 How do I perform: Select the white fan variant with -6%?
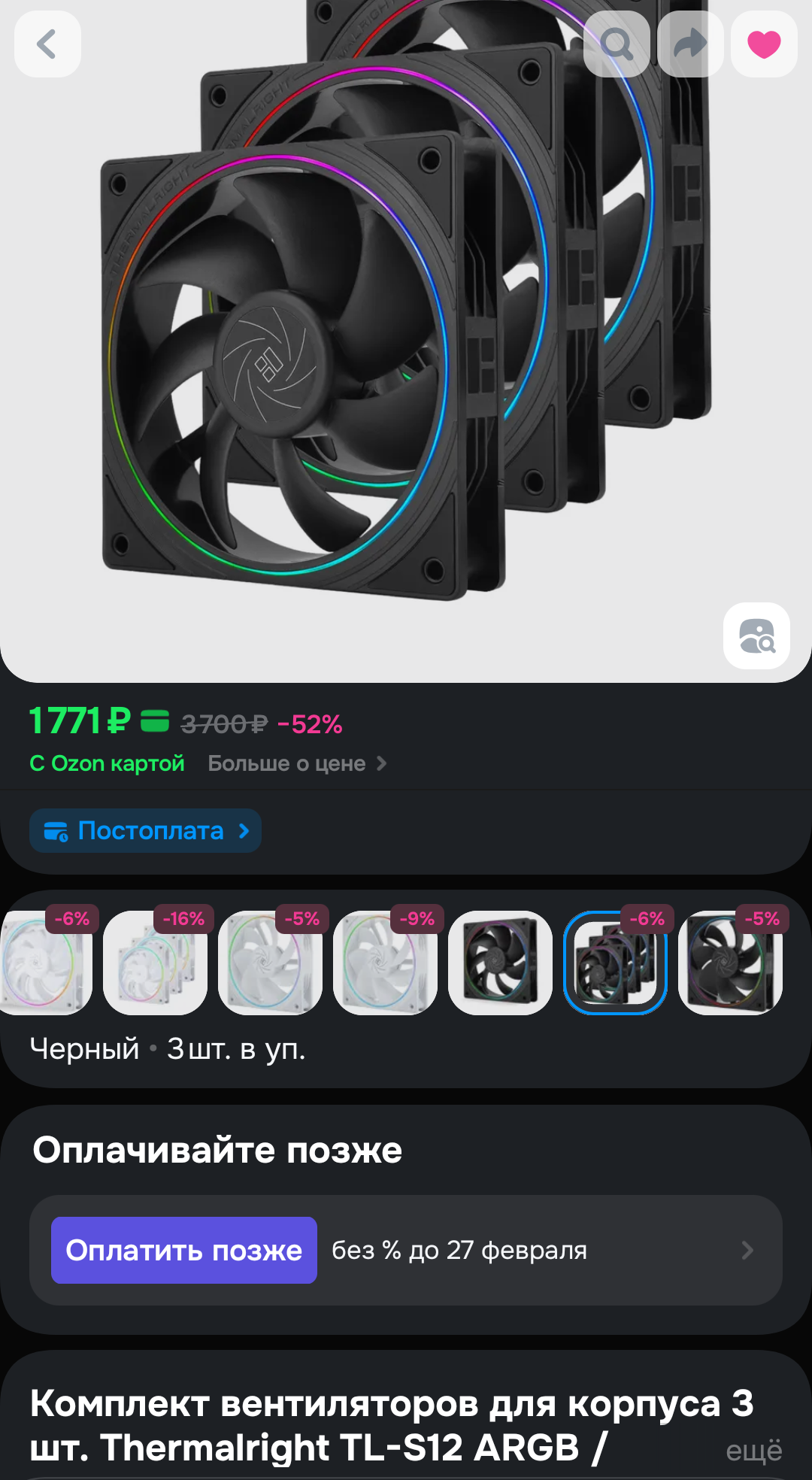coord(45,963)
